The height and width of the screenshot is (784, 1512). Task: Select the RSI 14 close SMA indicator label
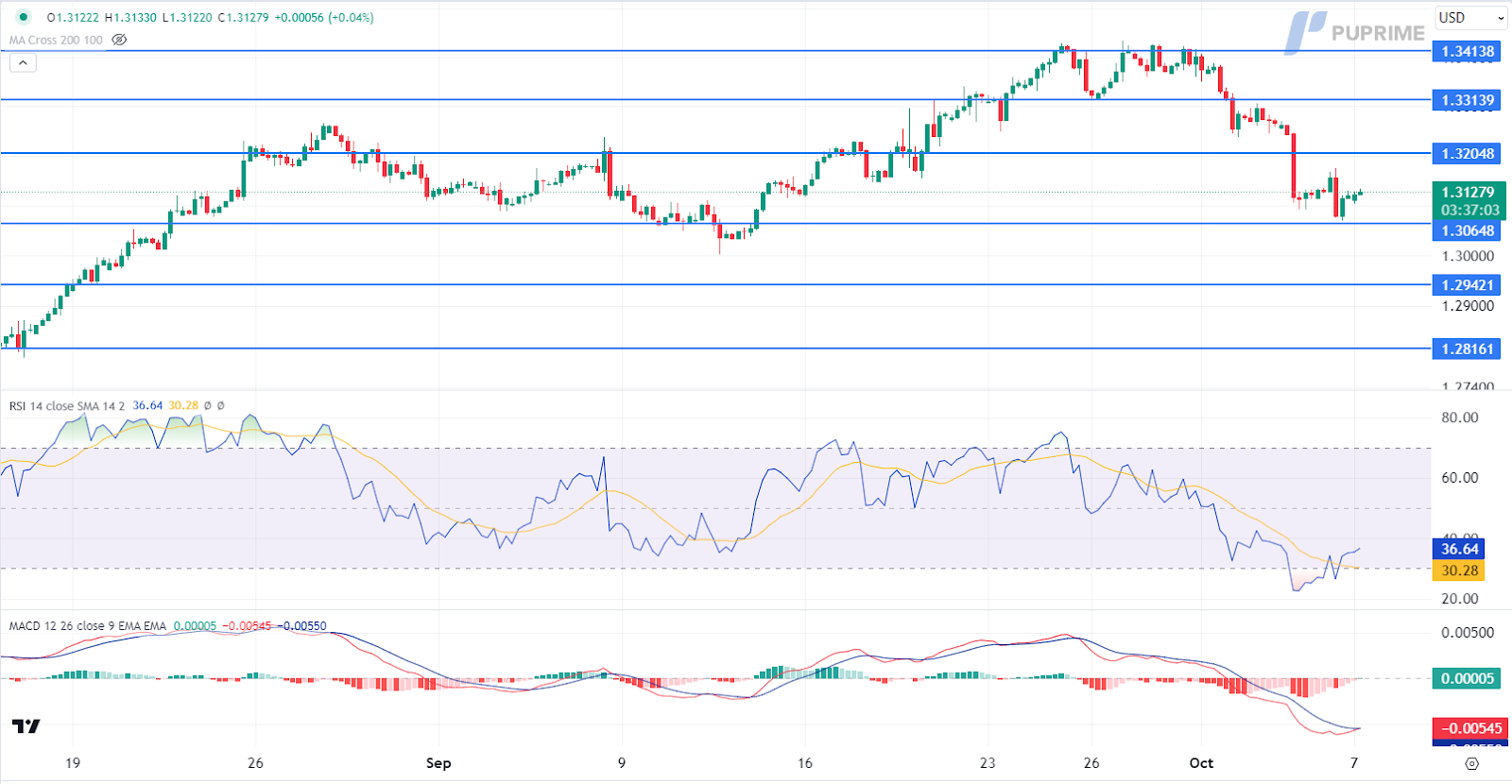67,406
